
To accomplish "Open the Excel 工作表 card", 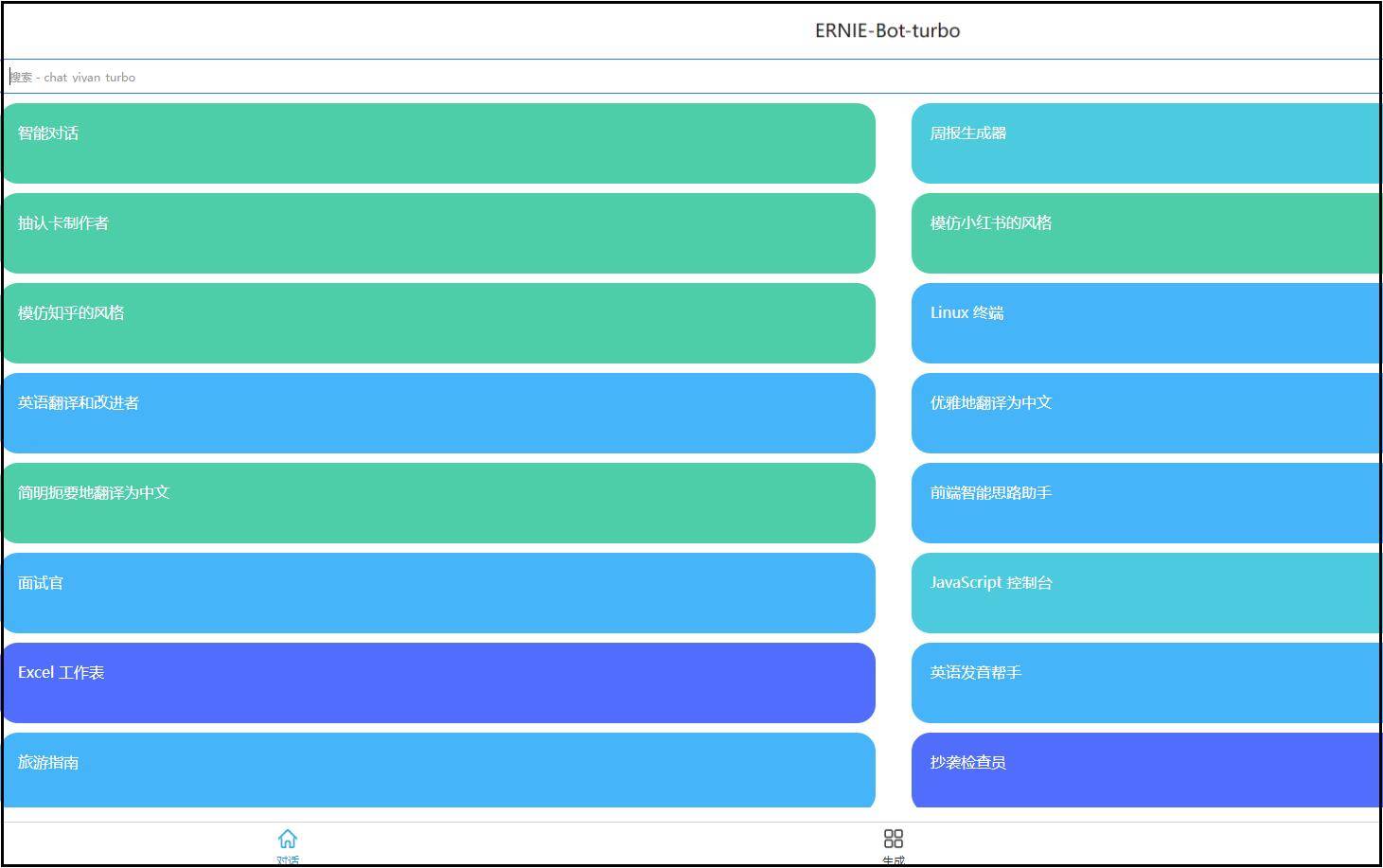I will [x=438, y=682].
